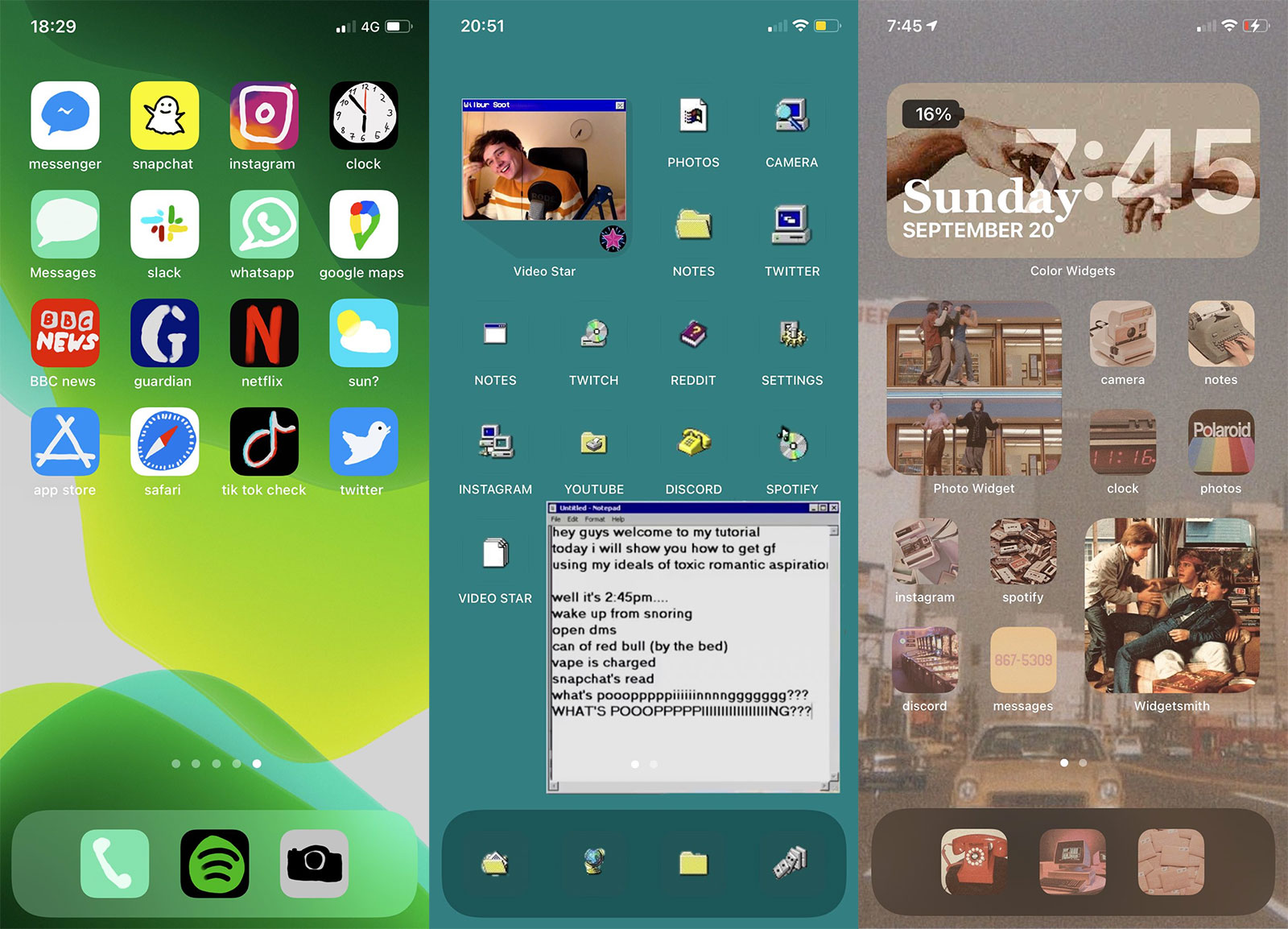
Task: Tap open folder icon in teal dock
Action: pyautogui.click(x=495, y=863)
